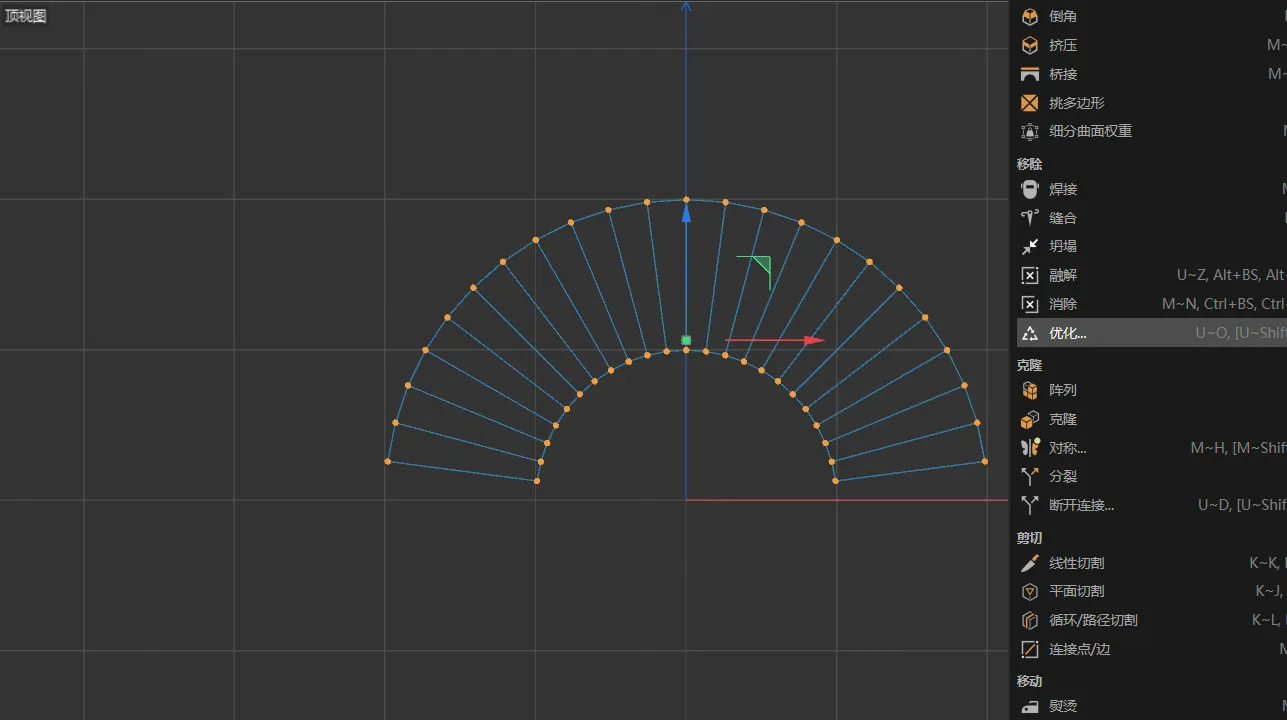1287x720 pixels.
Task: Click the 挑多边形 tool icon
Action: pos(1030,103)
